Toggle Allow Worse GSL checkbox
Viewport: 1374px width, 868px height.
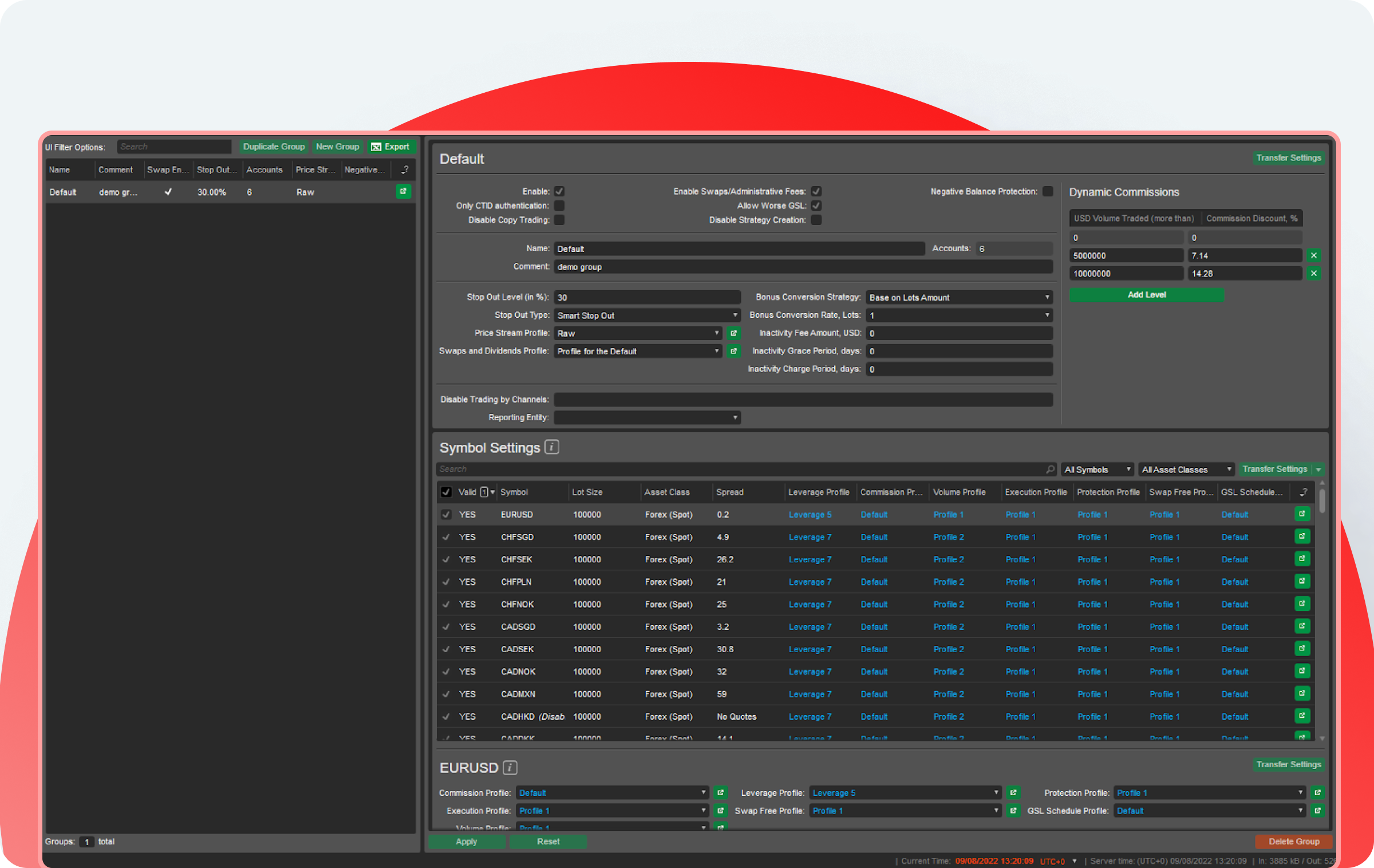point(816,206)
